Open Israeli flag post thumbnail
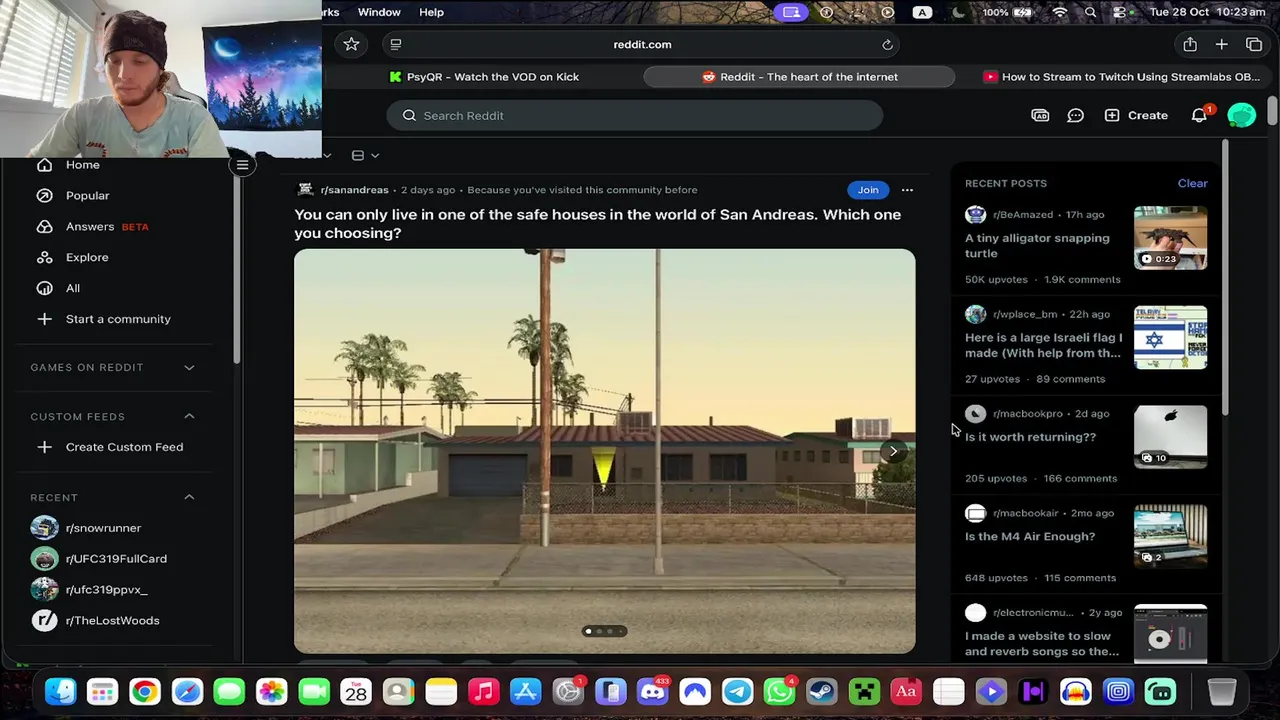 coord(1170,338)
